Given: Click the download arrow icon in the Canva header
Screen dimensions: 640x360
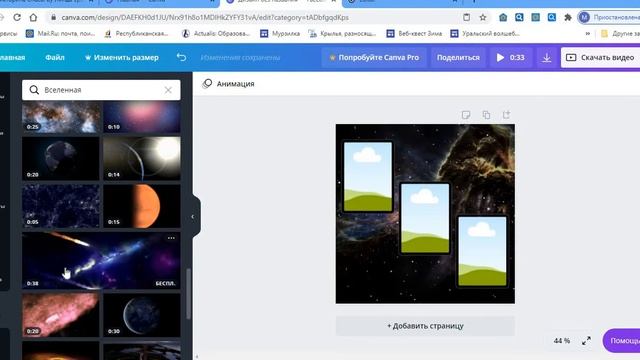Looking at the screenshot, I should point(547,58).
